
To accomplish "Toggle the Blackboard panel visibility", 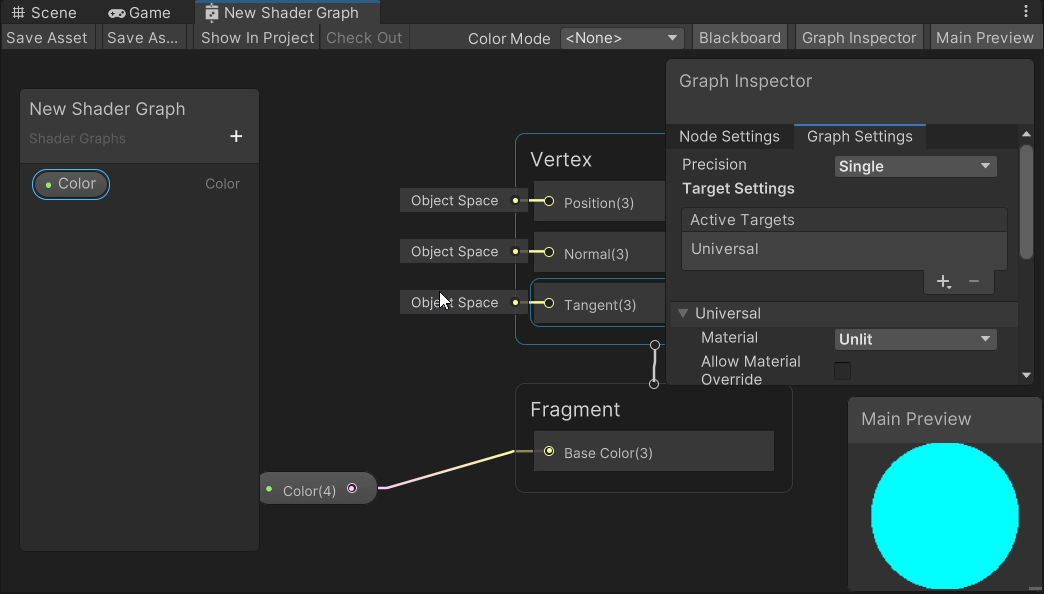I will (x=740, y=38).
